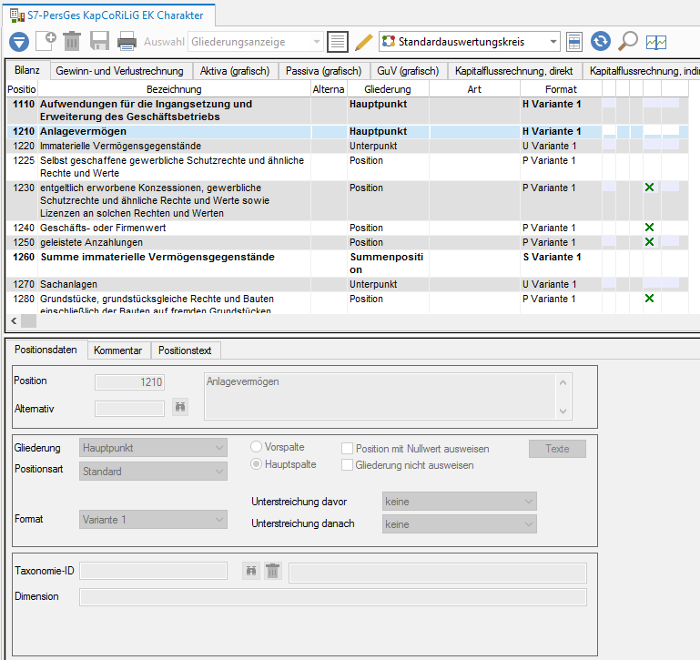
Task: Select row 1270 Sachanlagen
Action: (347, 284)
